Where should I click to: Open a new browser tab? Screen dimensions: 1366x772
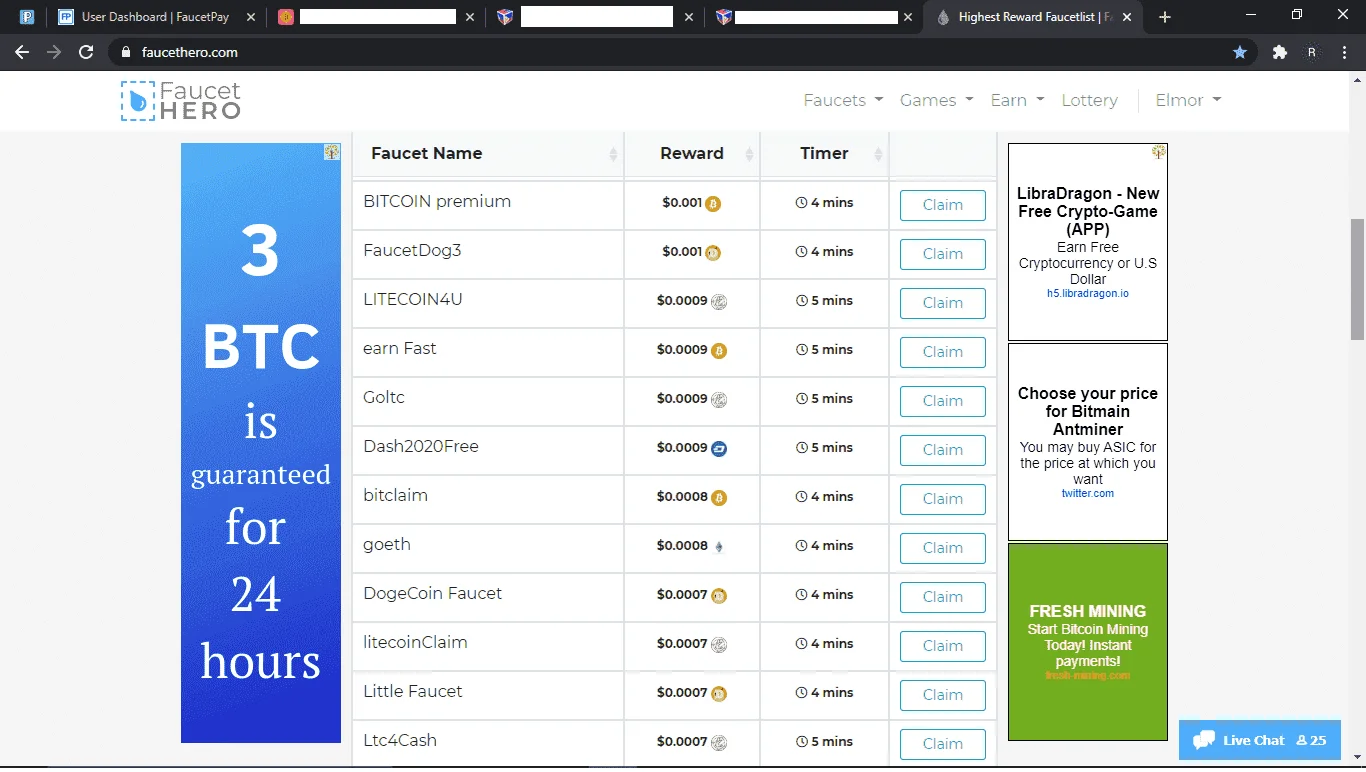coord(1165,17)
